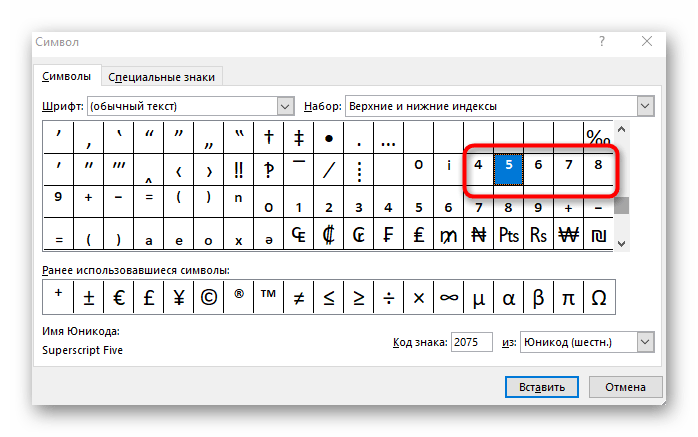The height and width of the screenshot is (437, 698).
Task: Select the superscript five symbol
Action: point(508,170)
